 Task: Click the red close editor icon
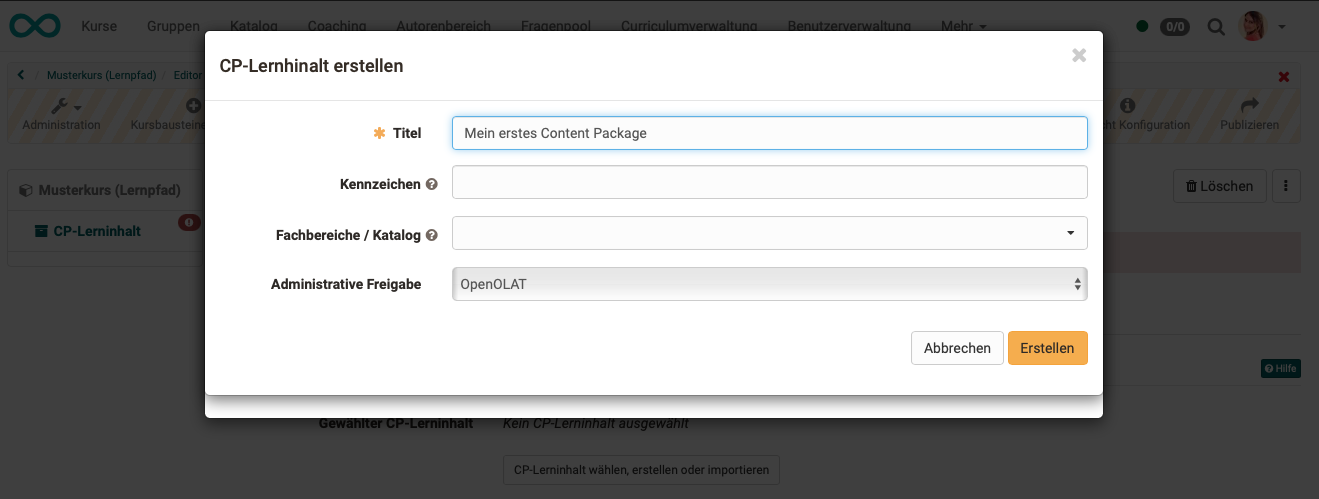click(1284, 76)
